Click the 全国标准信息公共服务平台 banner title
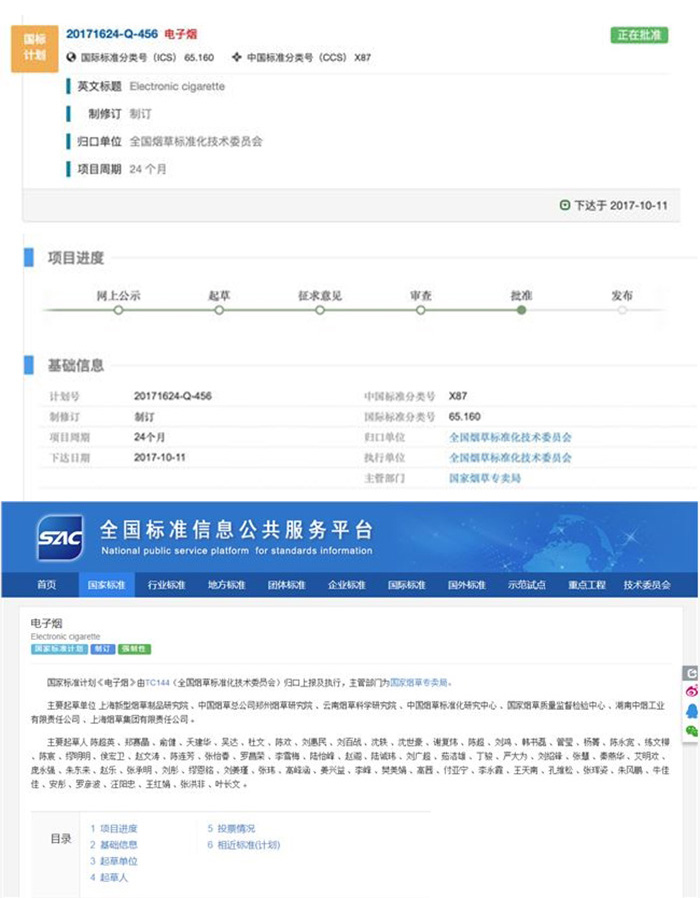 click(237, 530)
